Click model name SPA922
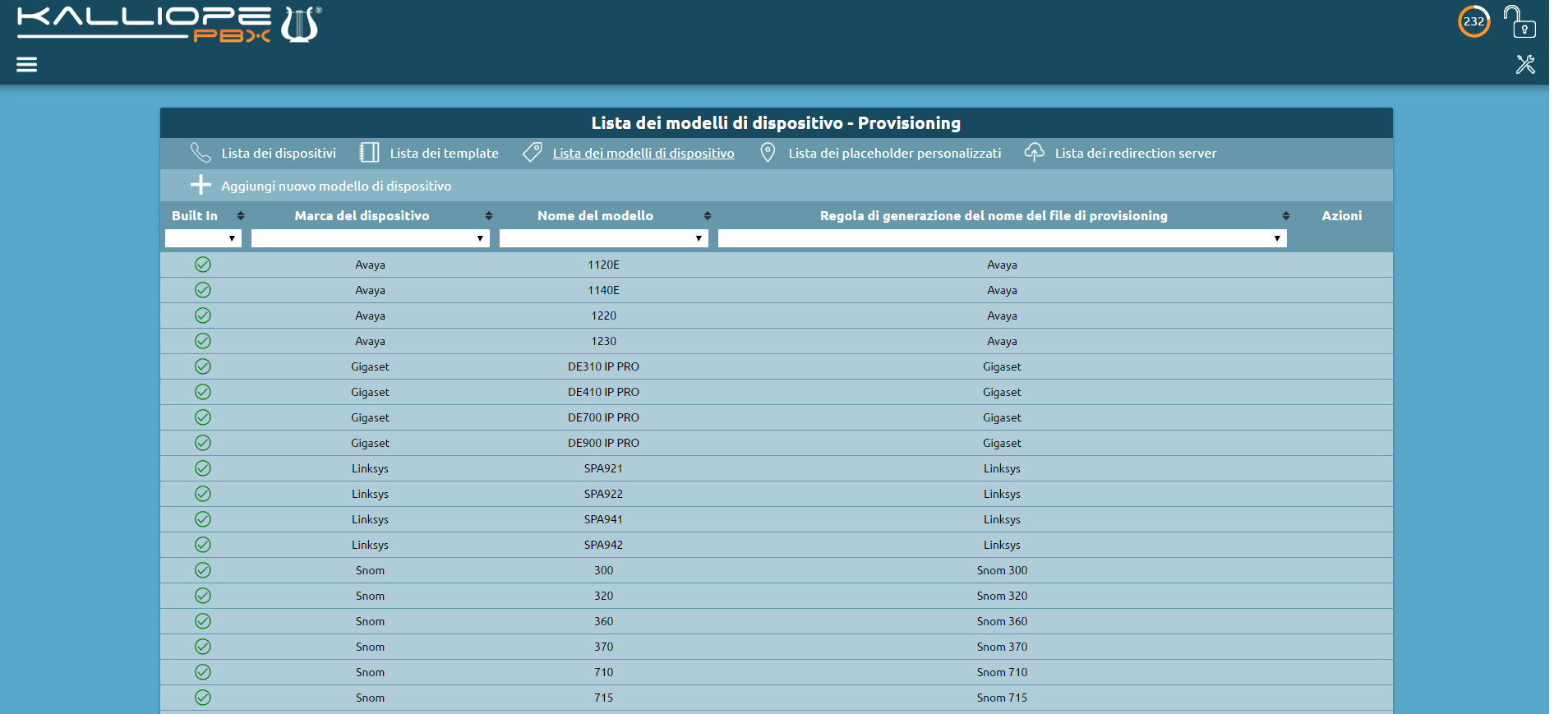Screen dimensions: 1568x714 pyautogui.click(x=604, y=494)
